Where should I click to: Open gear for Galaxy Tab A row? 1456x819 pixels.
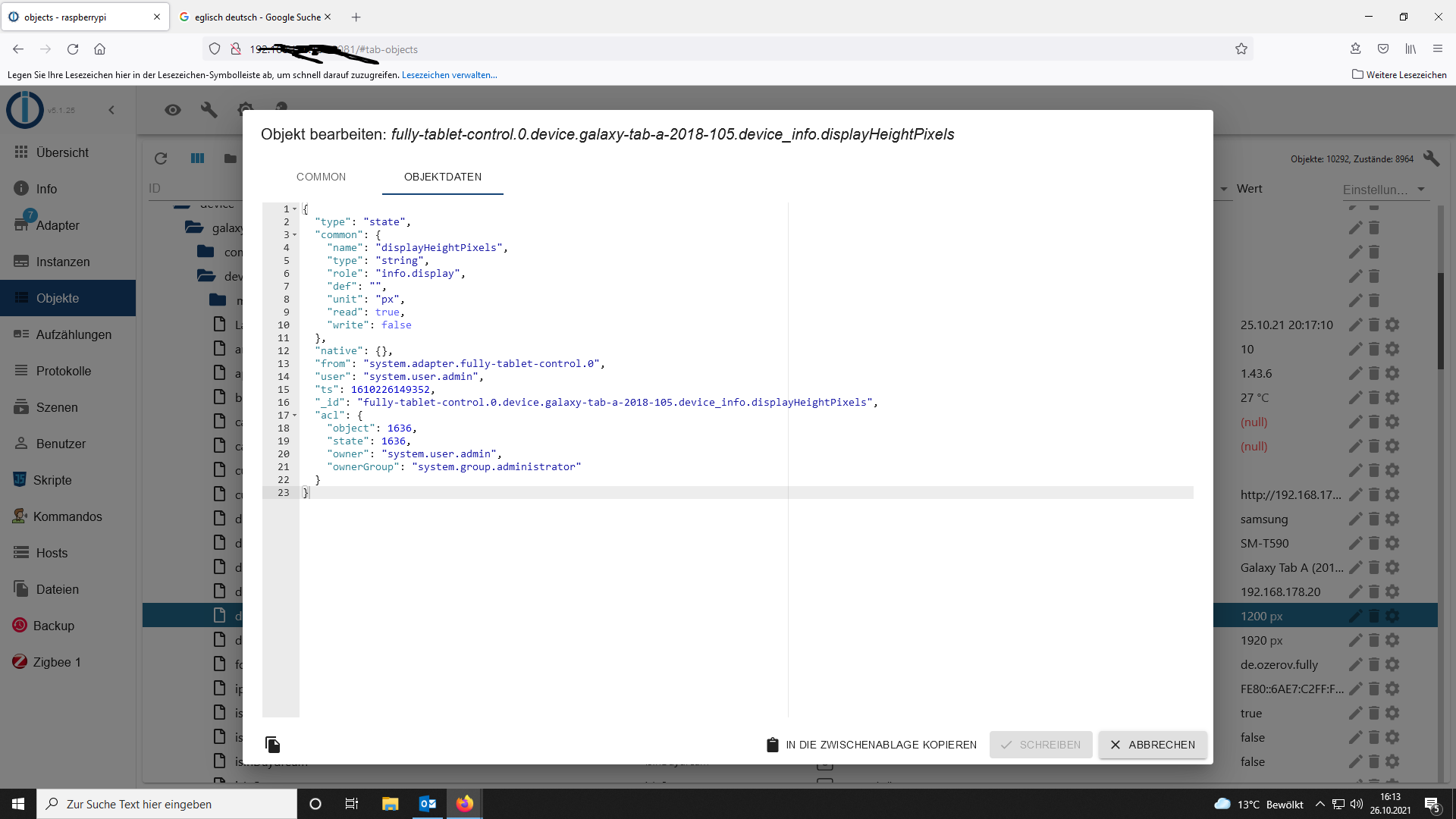[1392, 568]
